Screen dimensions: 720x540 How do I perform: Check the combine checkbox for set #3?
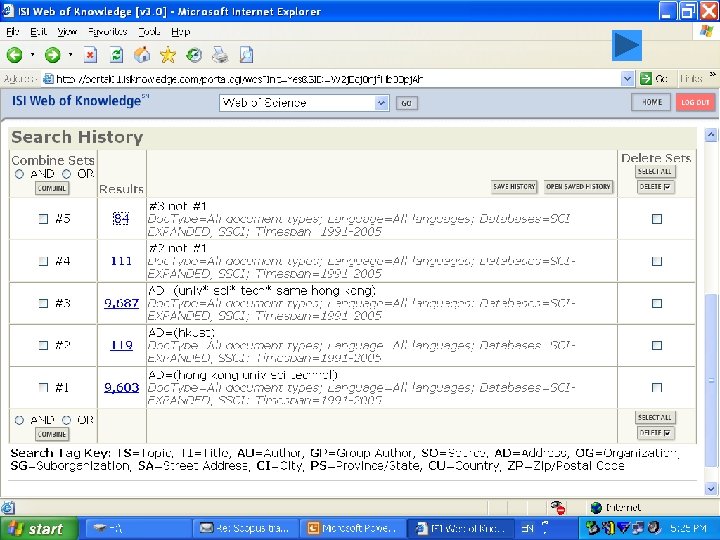(x=43, y=303)
